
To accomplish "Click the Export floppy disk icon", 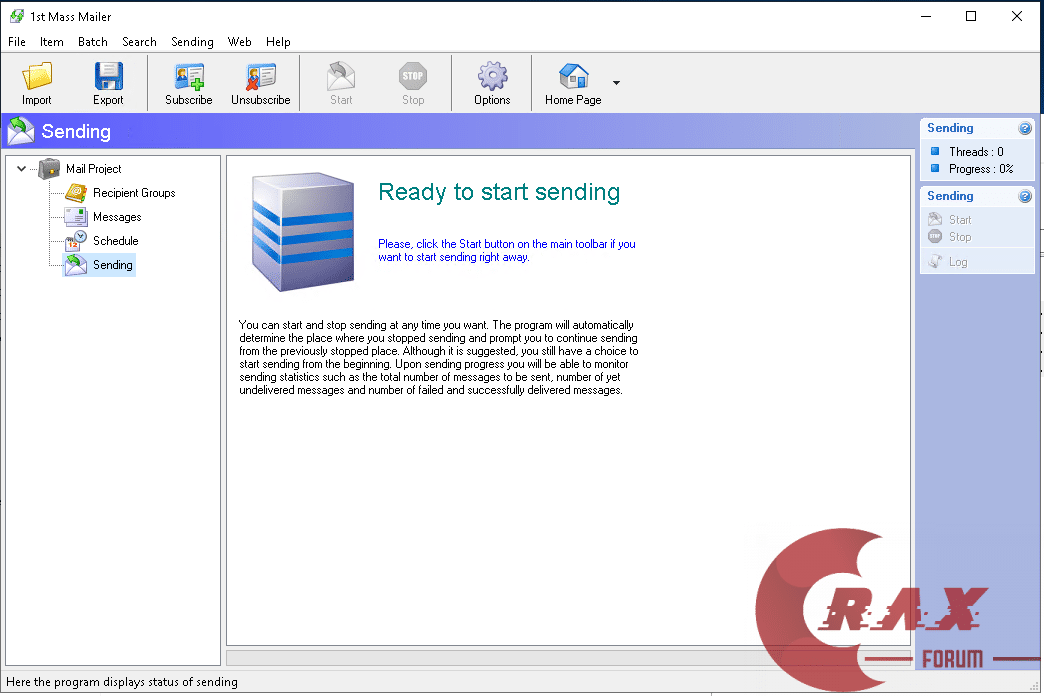I will [x=109, y=76].
